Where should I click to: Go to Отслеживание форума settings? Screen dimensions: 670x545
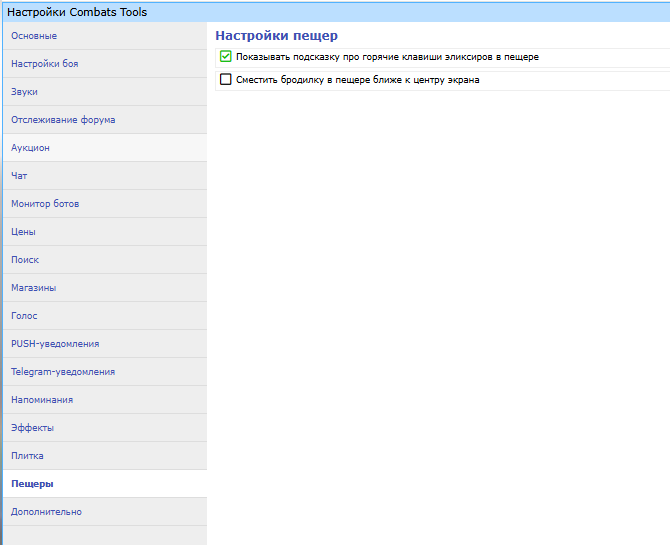[x=63, y=120]
